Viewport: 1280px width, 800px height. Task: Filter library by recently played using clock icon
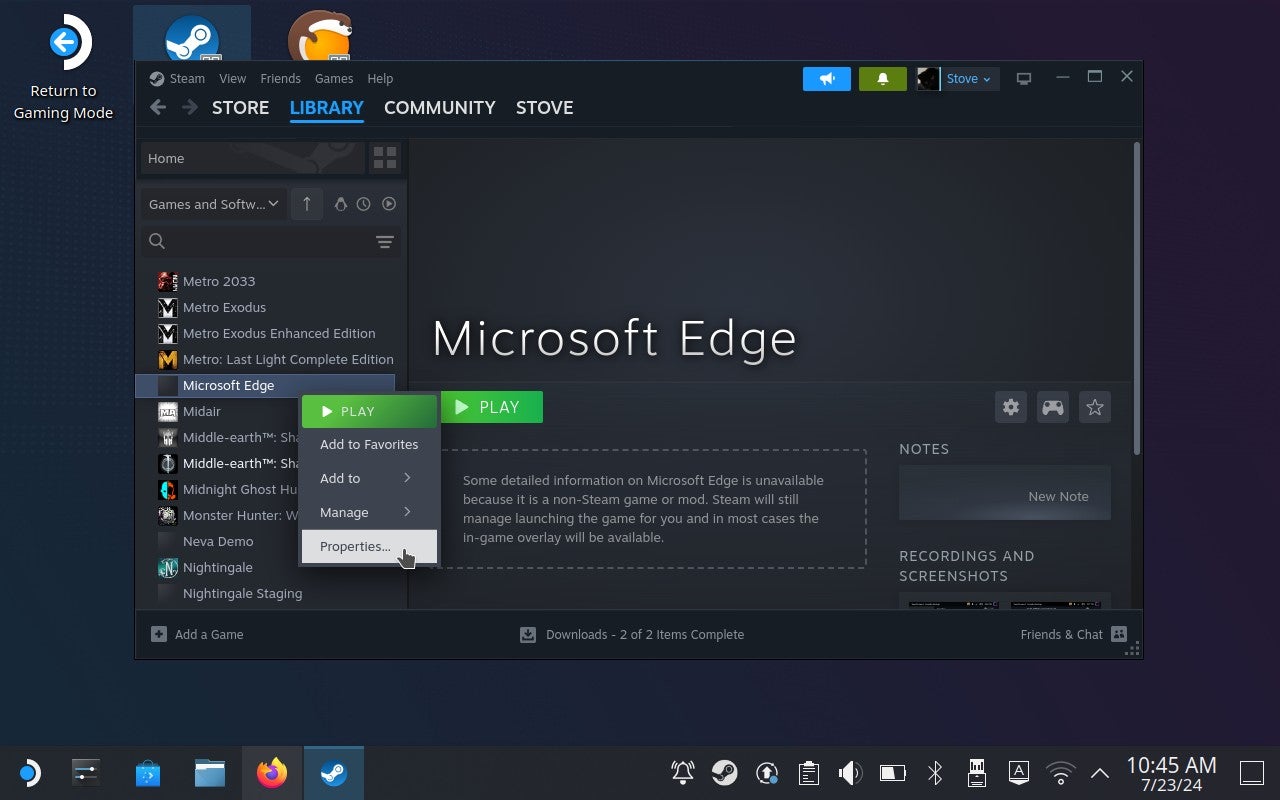(x=364, y=204)
